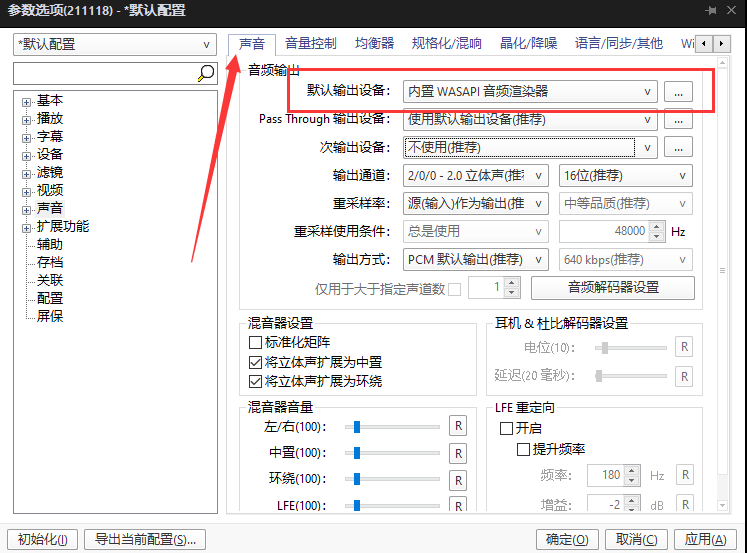The image size is (747, 553).
Task: Enable 标准化矩阵 checkbox
Action: pos(255,342)
